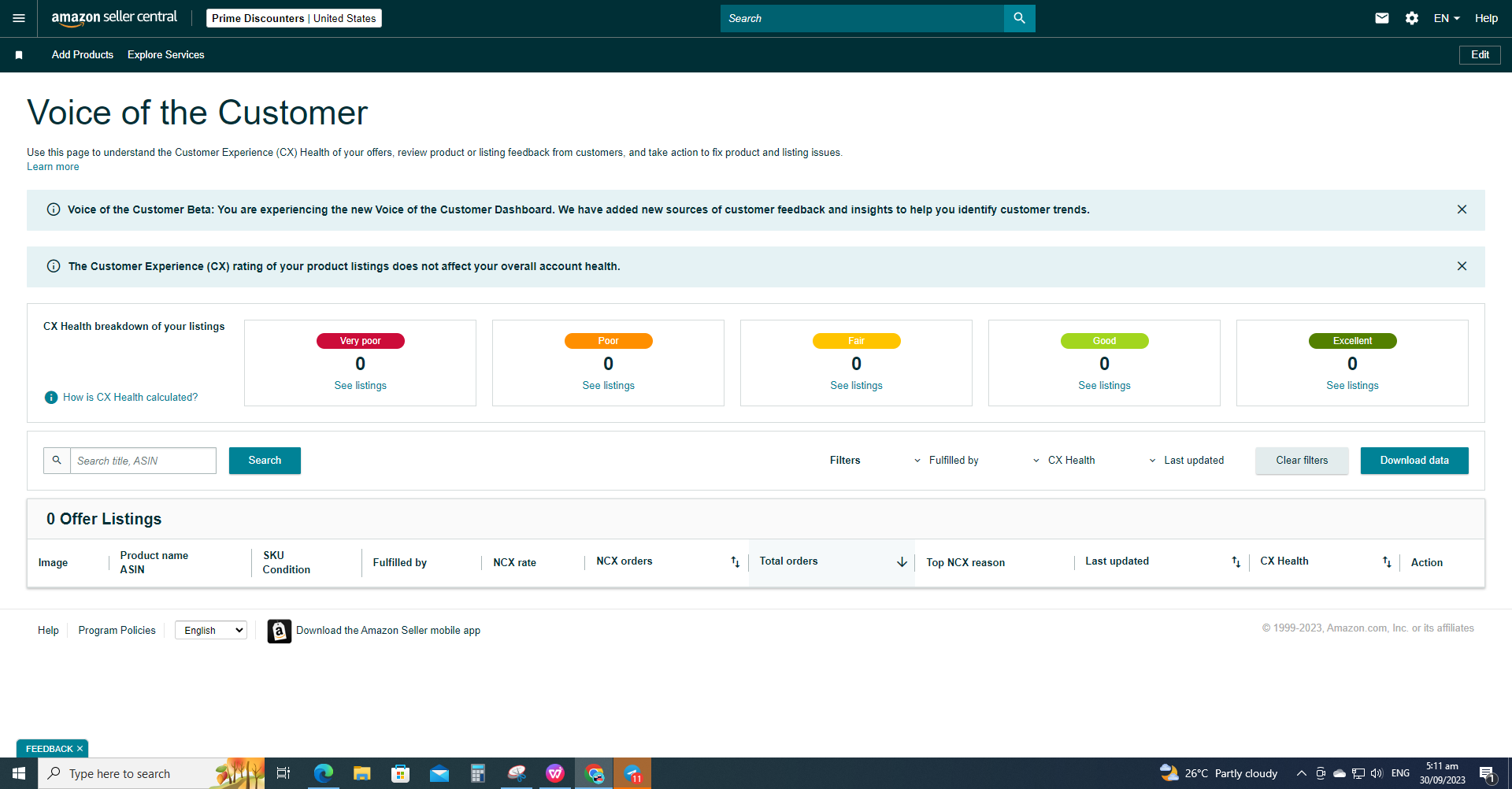The width and height of the screenshot is (1512, 789).
Task: Click Help in the top header
Action: (1486, 18)
